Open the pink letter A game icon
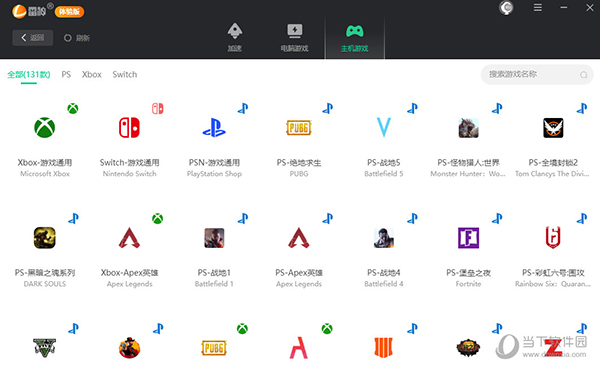Screen dimensions: 600x371 tap(299, 348)
